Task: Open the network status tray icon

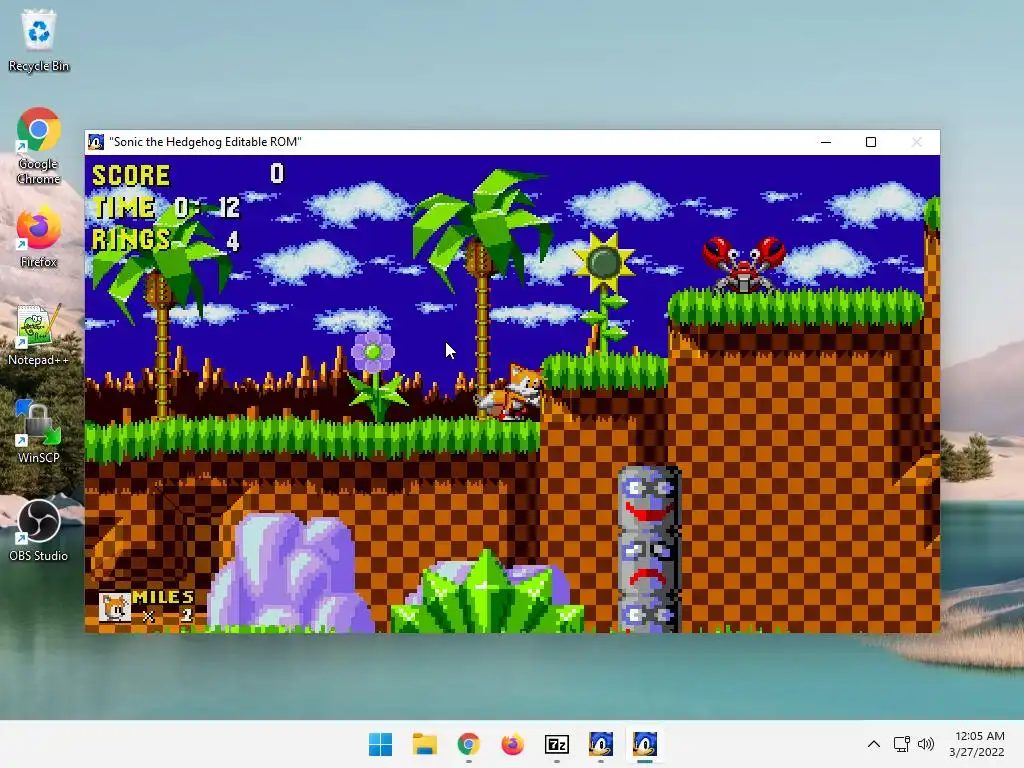Action: point(902,744)
